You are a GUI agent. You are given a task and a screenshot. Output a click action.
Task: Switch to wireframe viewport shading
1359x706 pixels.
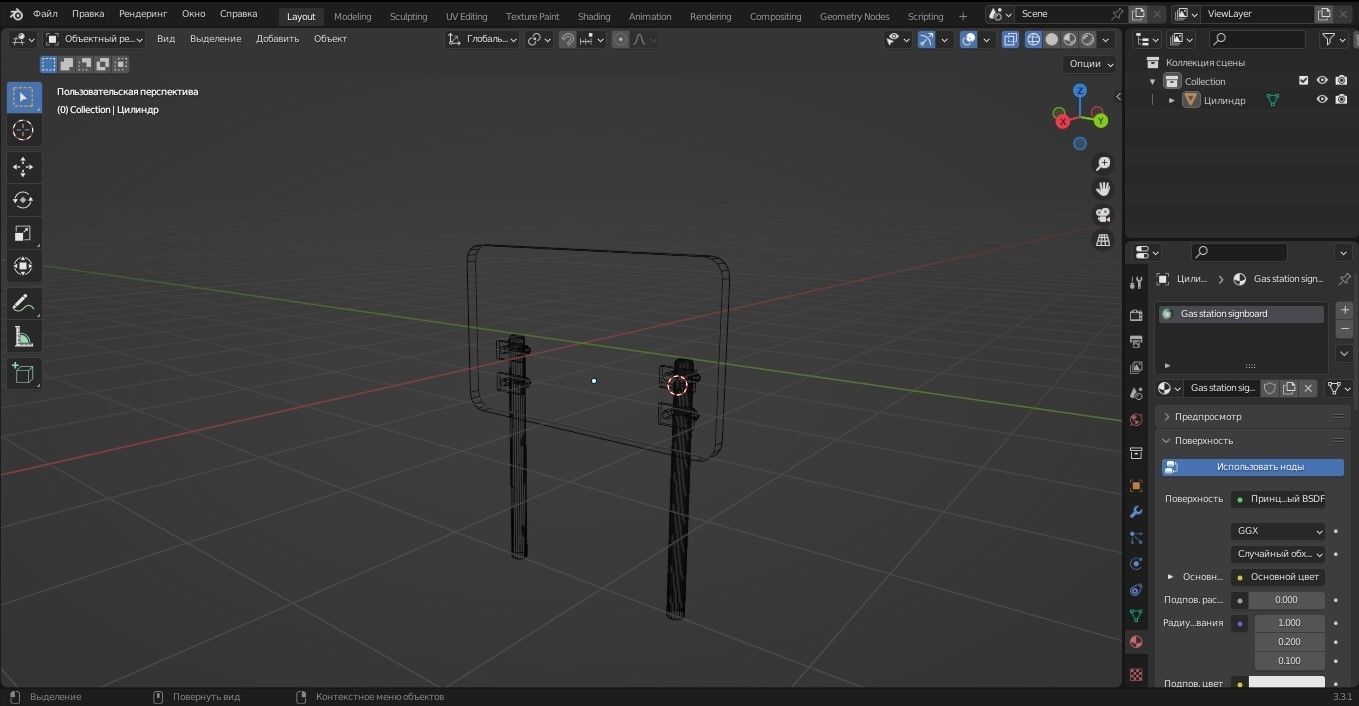point(1034,39)
